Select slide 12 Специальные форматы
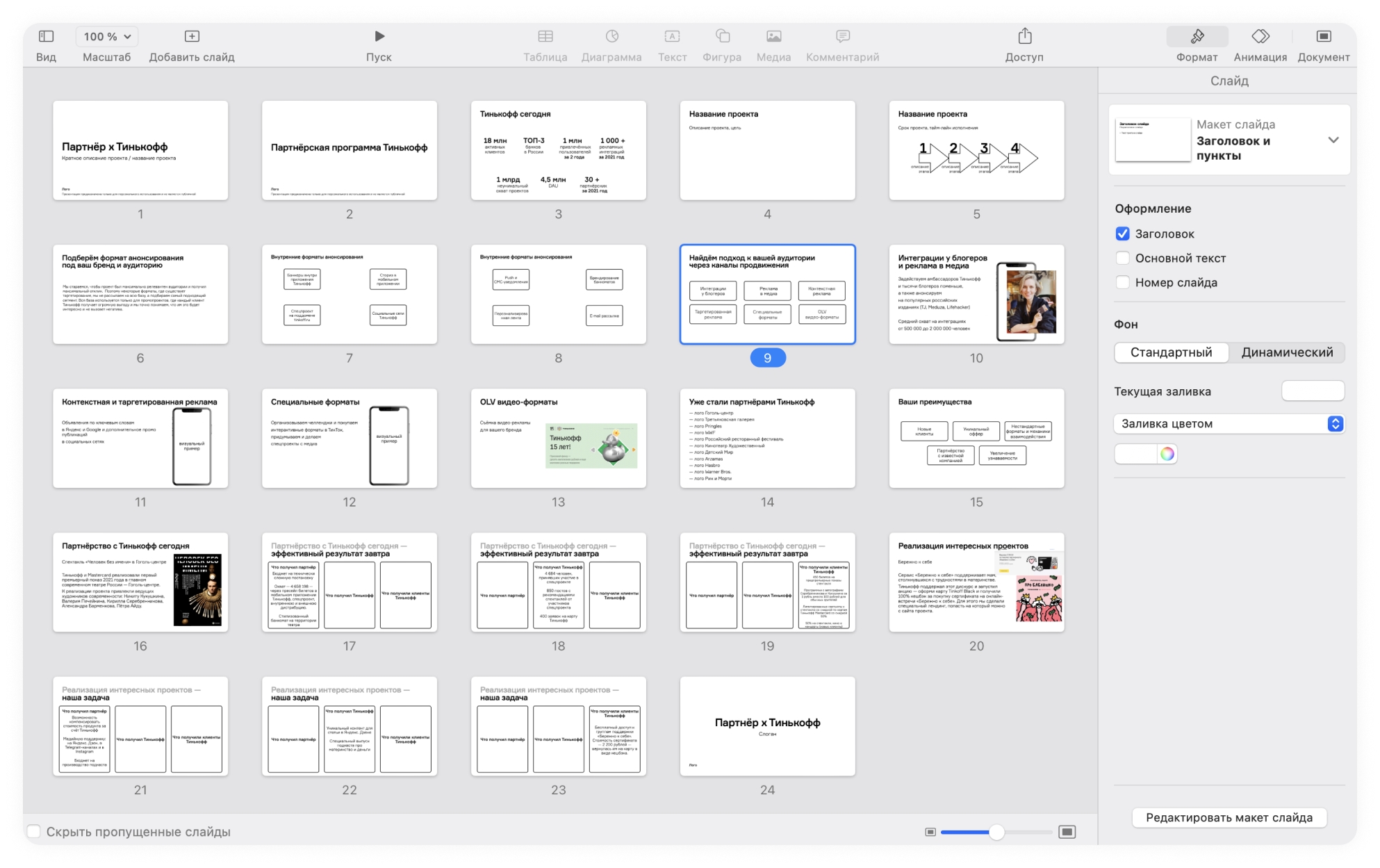The width and height of the screenshot is (1380, 868). 350,438
